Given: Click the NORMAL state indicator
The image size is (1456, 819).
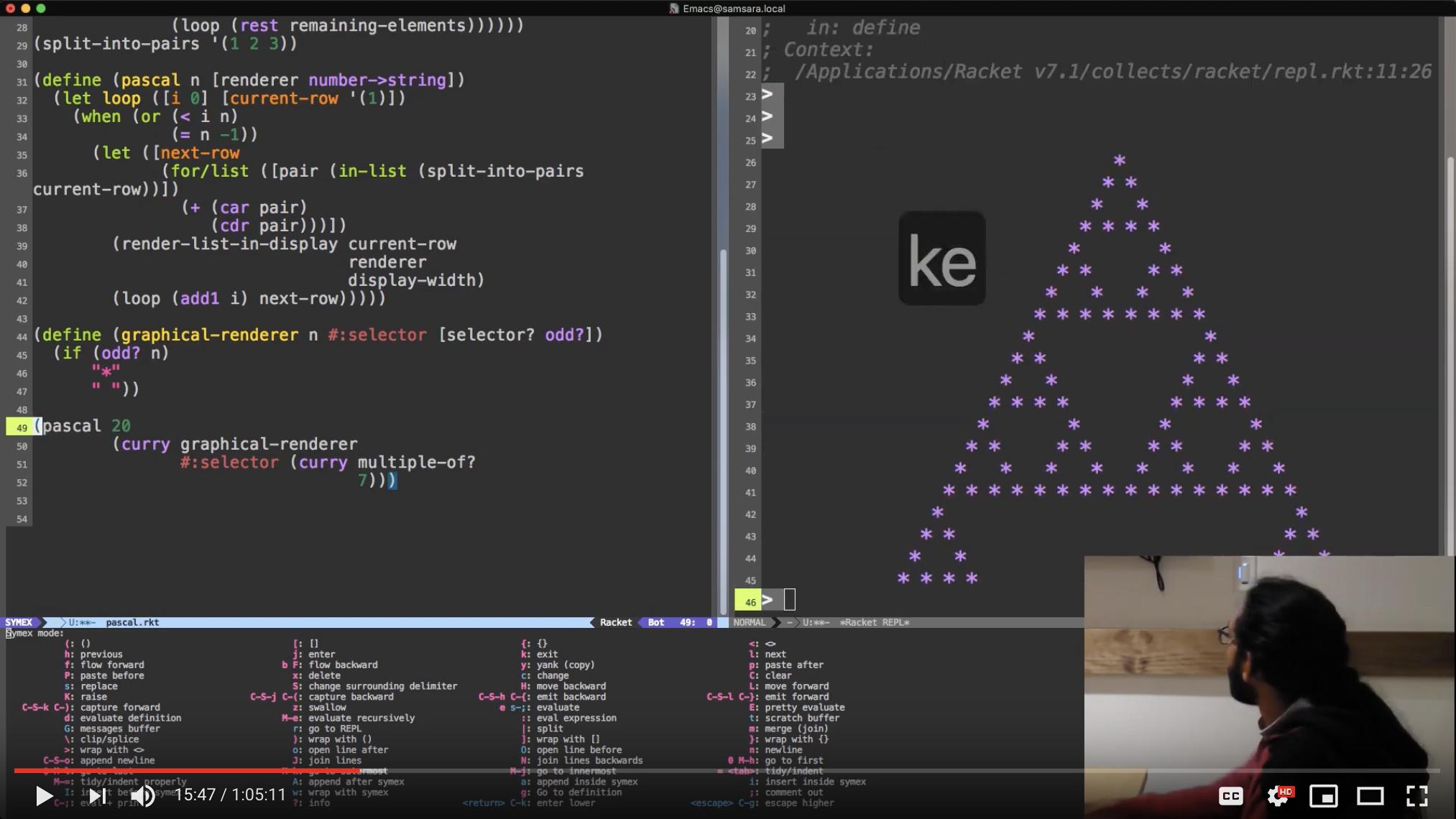Looking at the screenshot, I should pyautogui.click(x=750, y=622).
